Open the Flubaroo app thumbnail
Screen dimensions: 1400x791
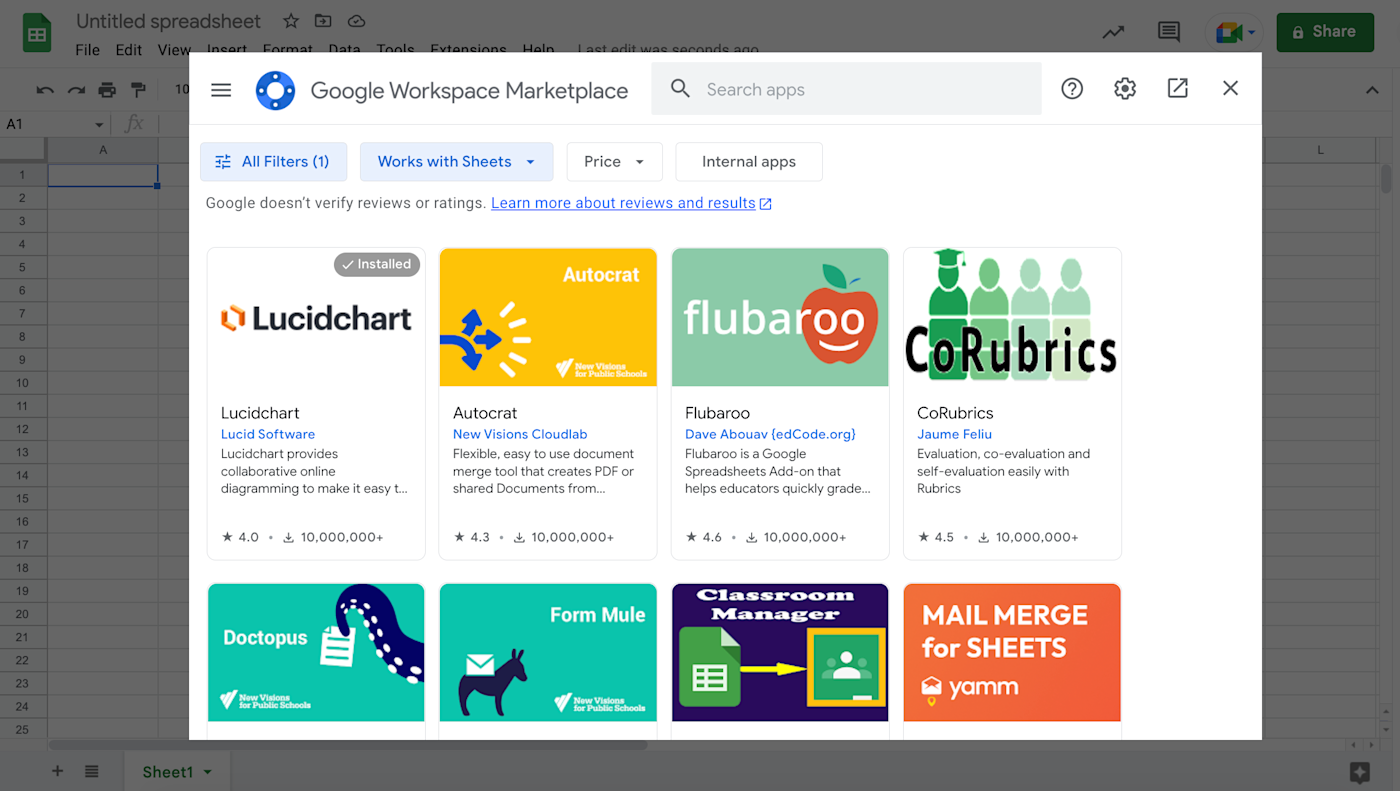780,317
